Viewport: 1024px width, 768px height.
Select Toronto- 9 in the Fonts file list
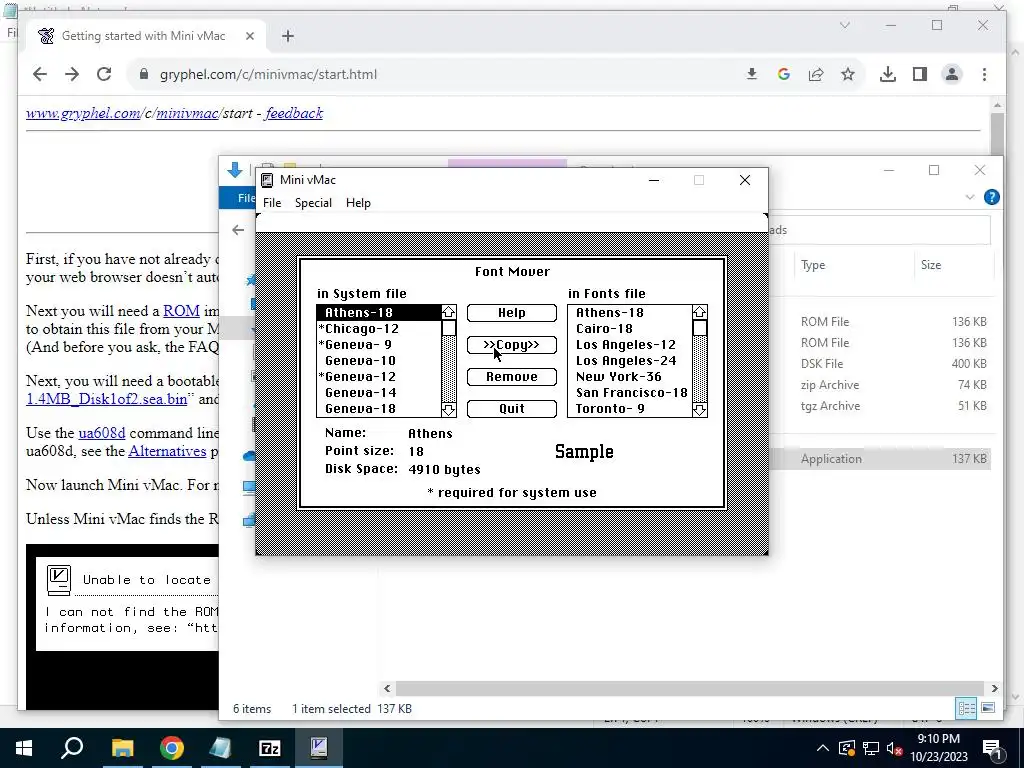click(630, 409)
